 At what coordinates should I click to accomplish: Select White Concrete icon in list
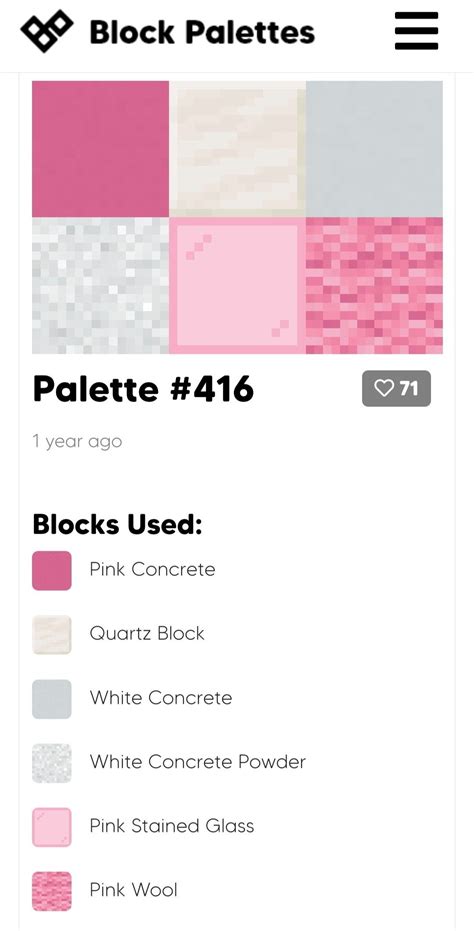(x=52, y=699)
